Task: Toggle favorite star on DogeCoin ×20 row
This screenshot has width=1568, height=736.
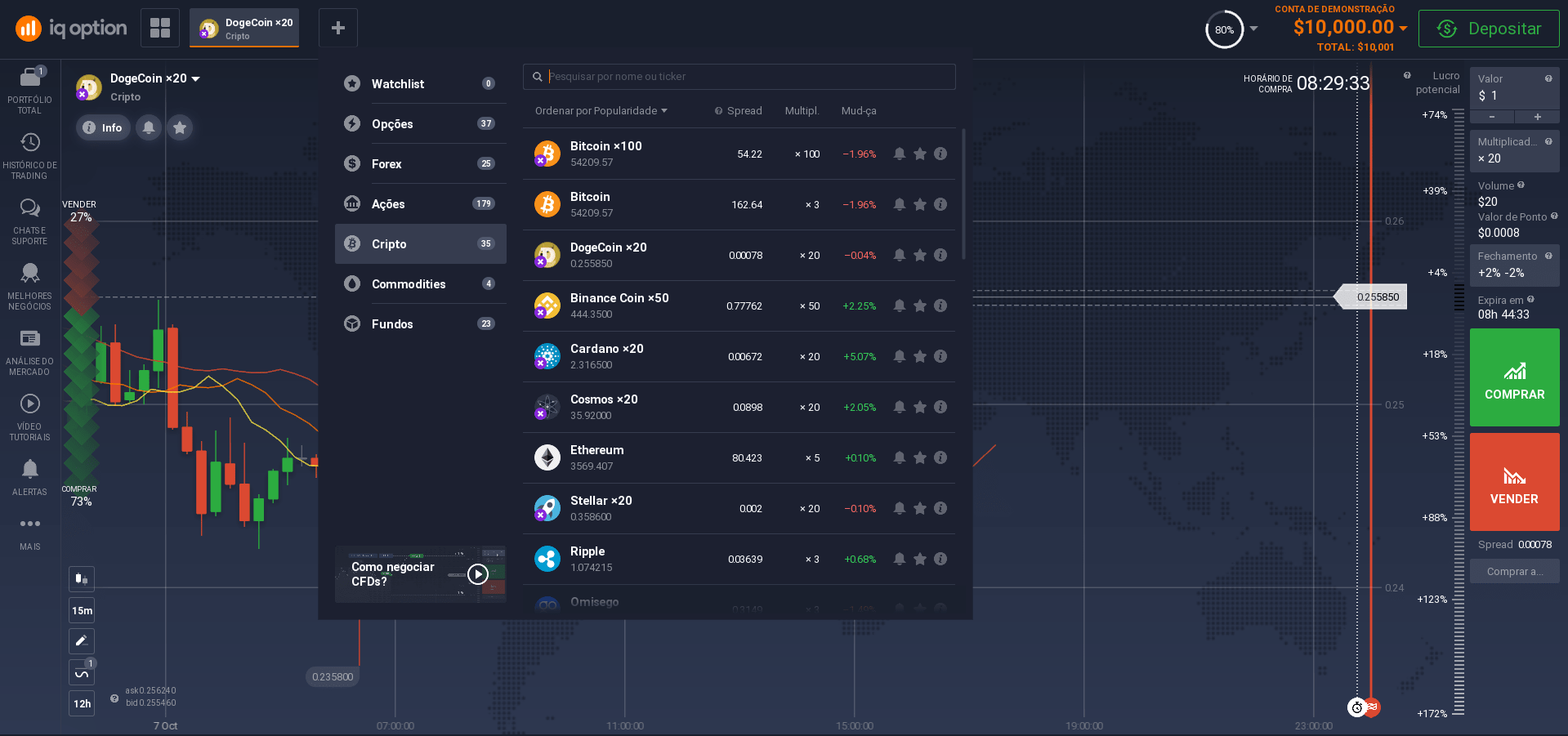Action: [920, 255]
